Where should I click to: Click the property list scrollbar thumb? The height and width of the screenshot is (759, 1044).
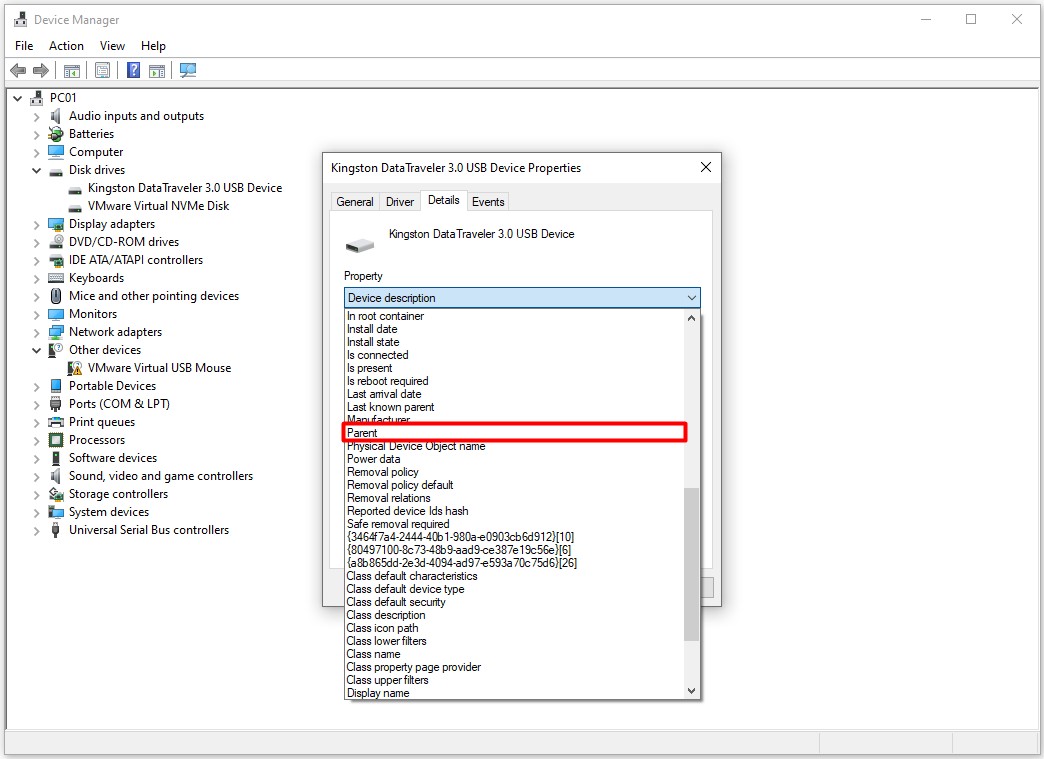pos(691,565)
